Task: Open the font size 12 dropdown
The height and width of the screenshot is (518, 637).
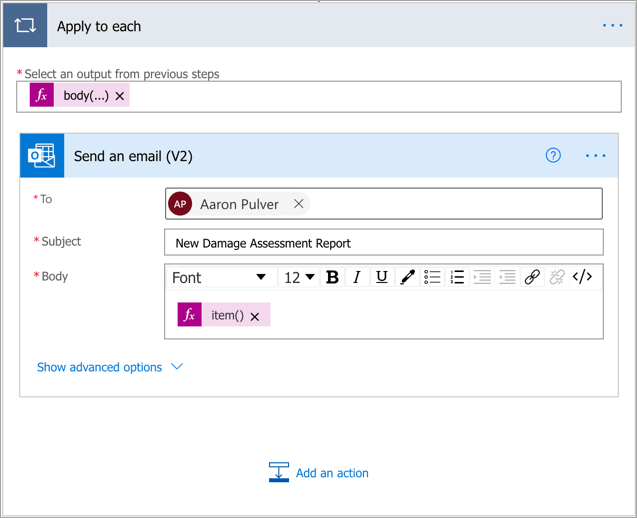Action: (x=299, y=277)
